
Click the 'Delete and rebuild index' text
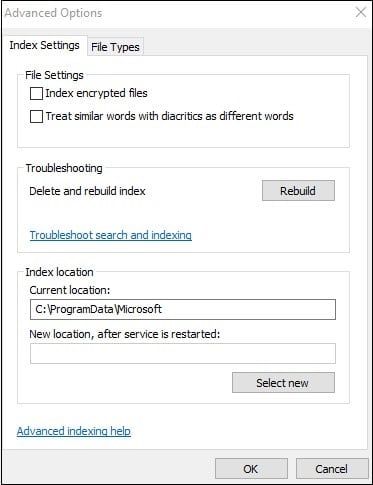(87, 191)
